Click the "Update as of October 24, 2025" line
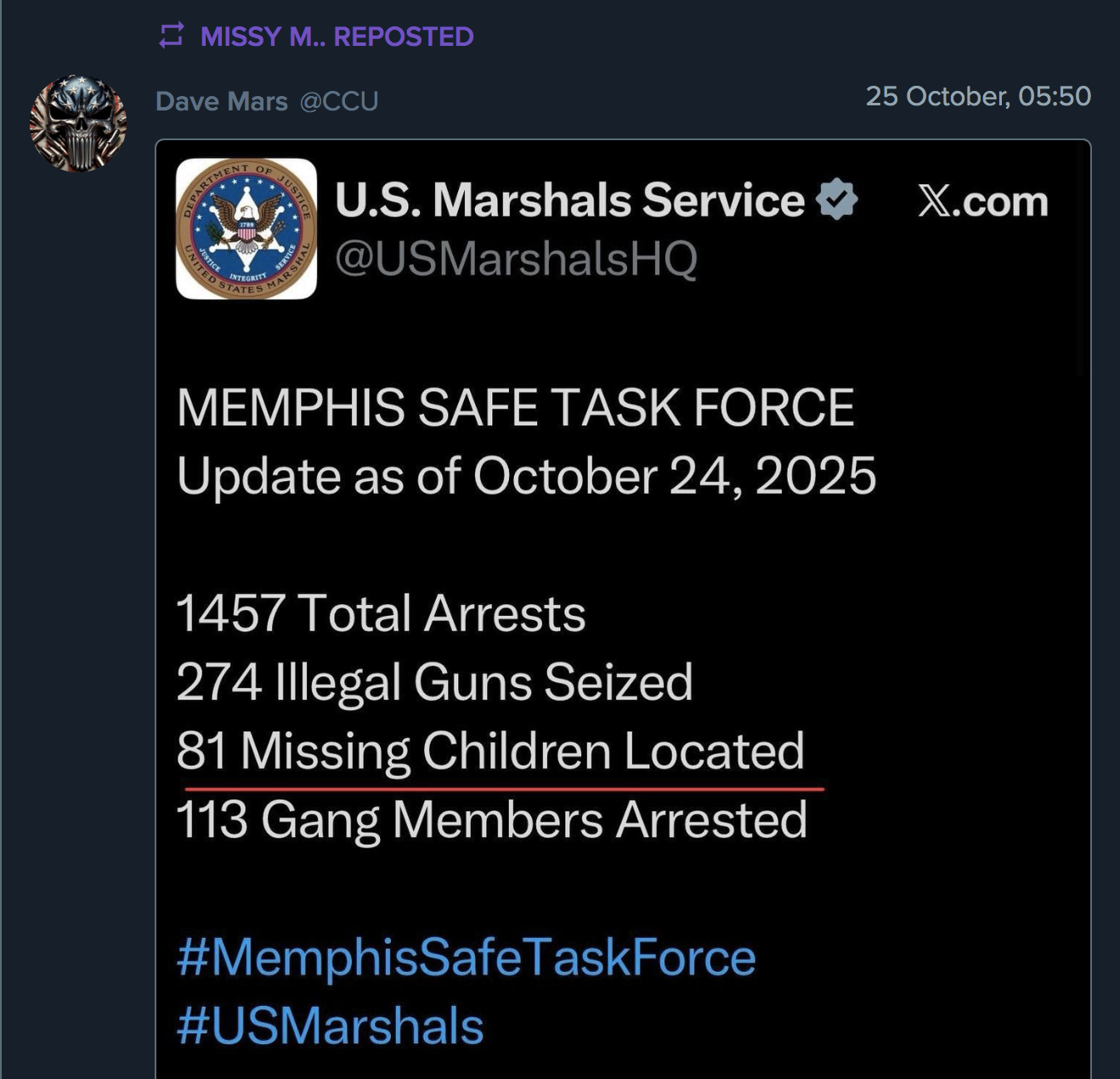 coord(526,475)
